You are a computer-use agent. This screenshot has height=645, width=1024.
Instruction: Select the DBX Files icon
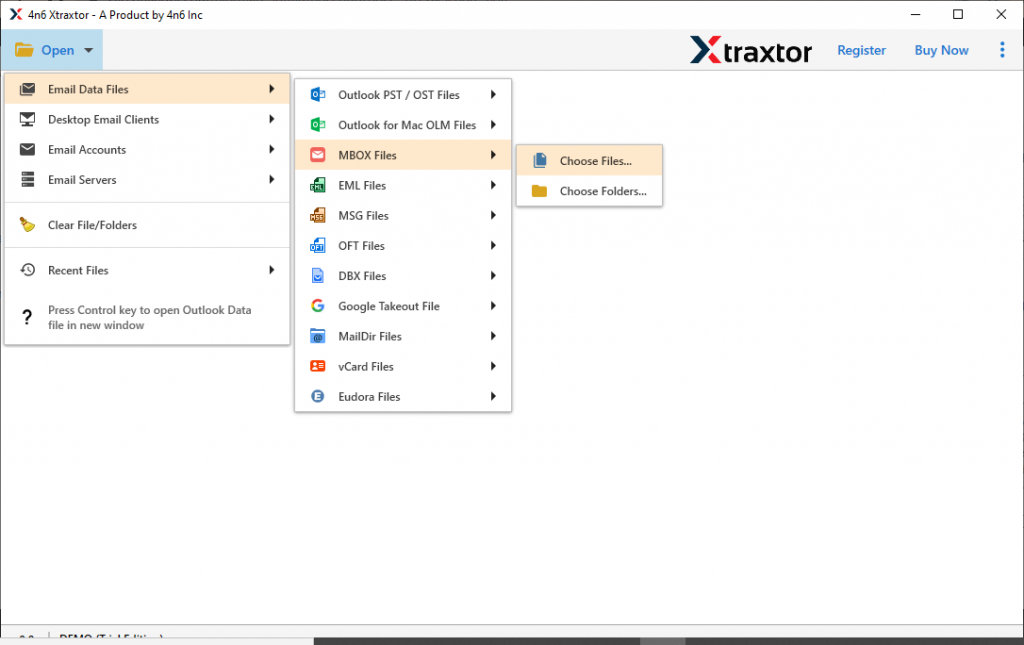point(319,275)
